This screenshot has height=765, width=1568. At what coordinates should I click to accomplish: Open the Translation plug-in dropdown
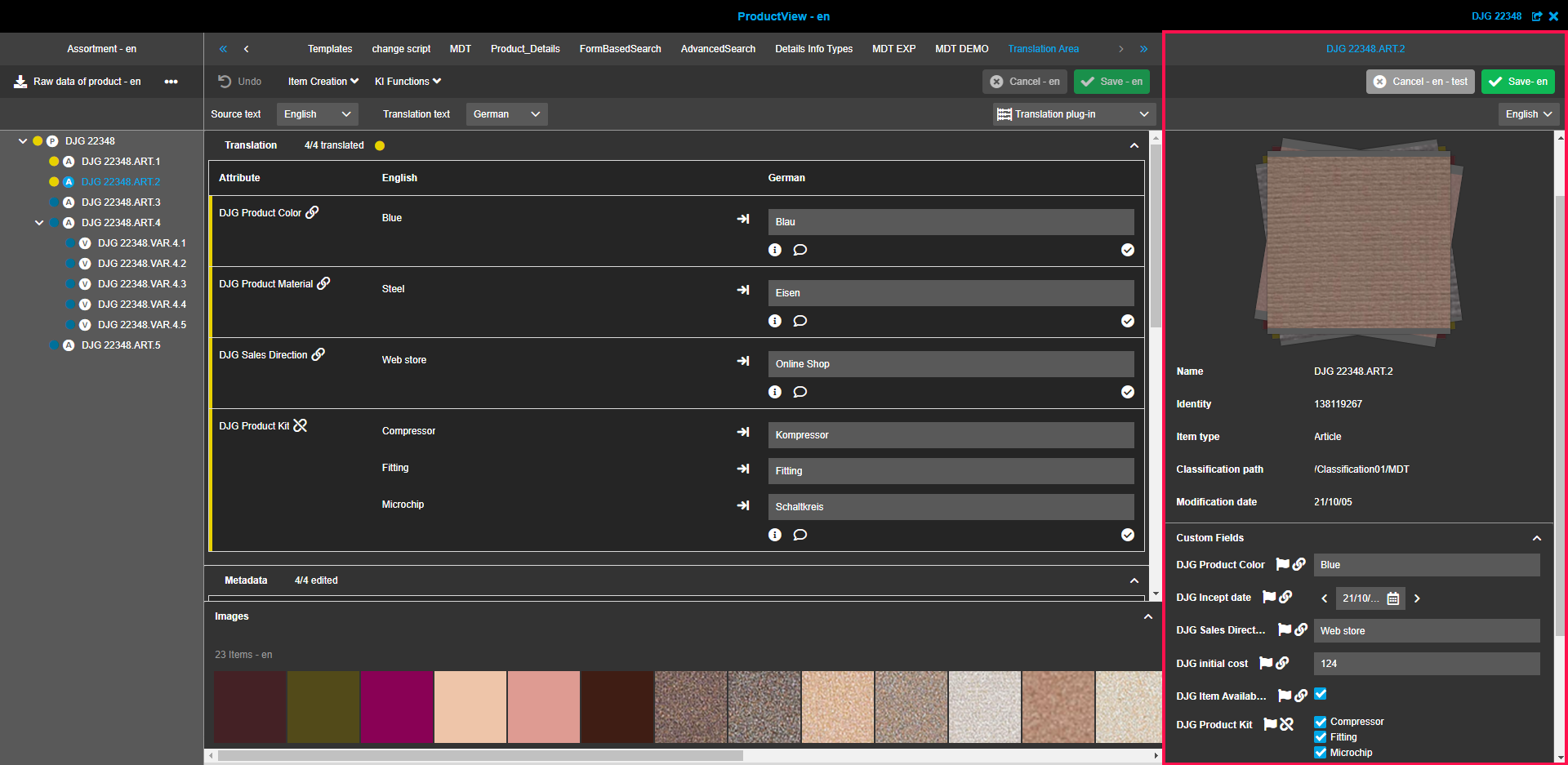click(x=1073, y=114)
